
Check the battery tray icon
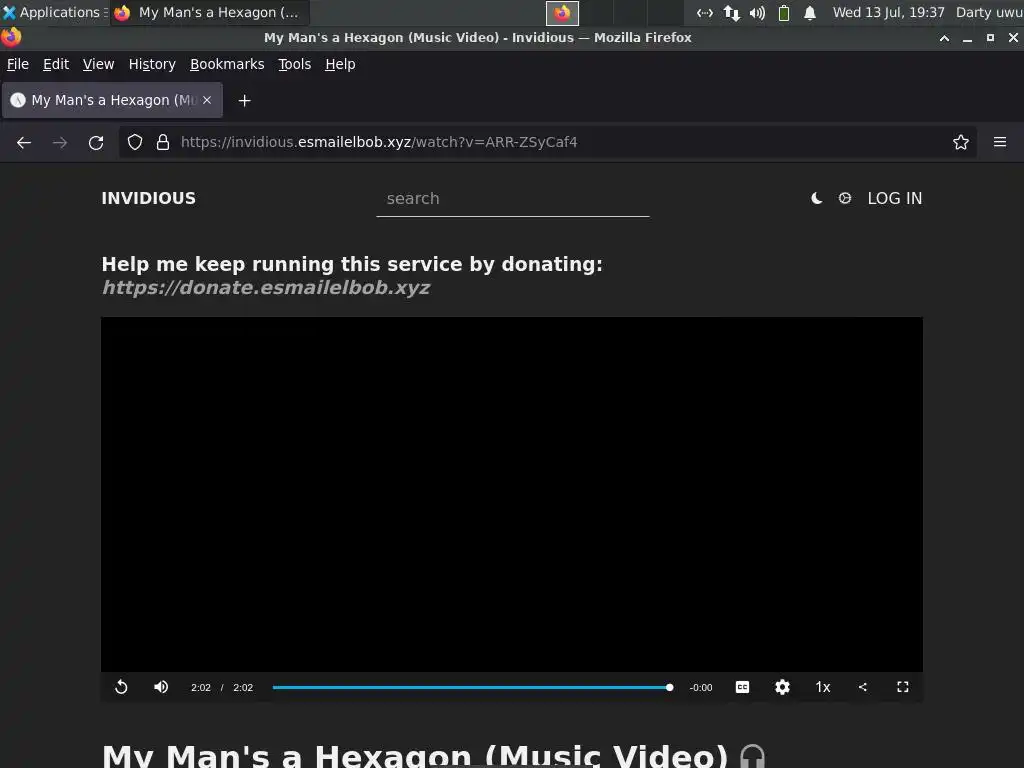click(784, 12)
